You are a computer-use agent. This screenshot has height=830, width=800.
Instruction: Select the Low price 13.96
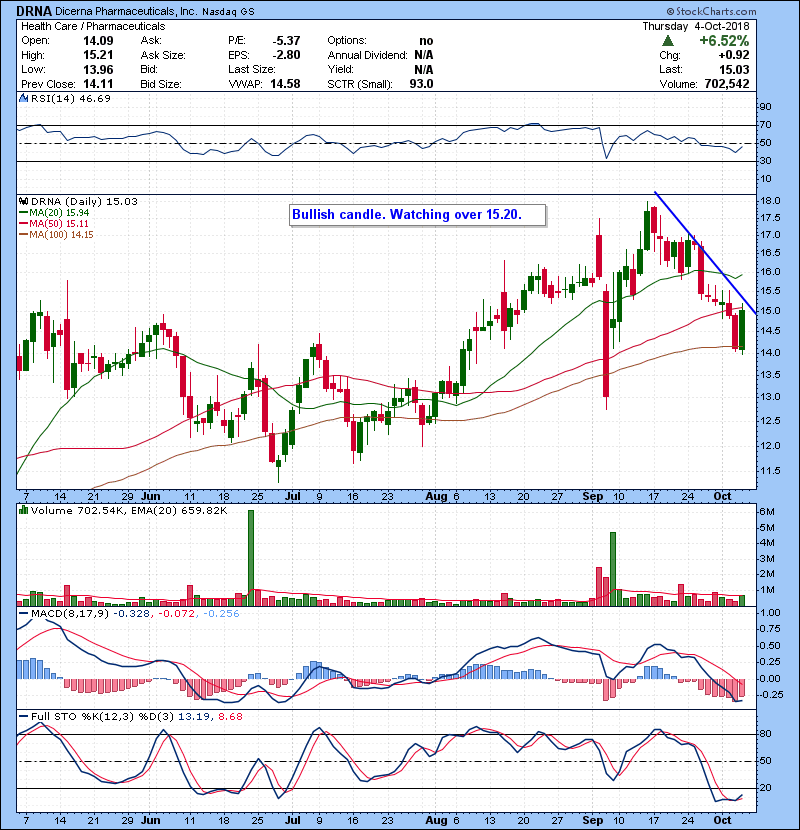coord(98,69)
